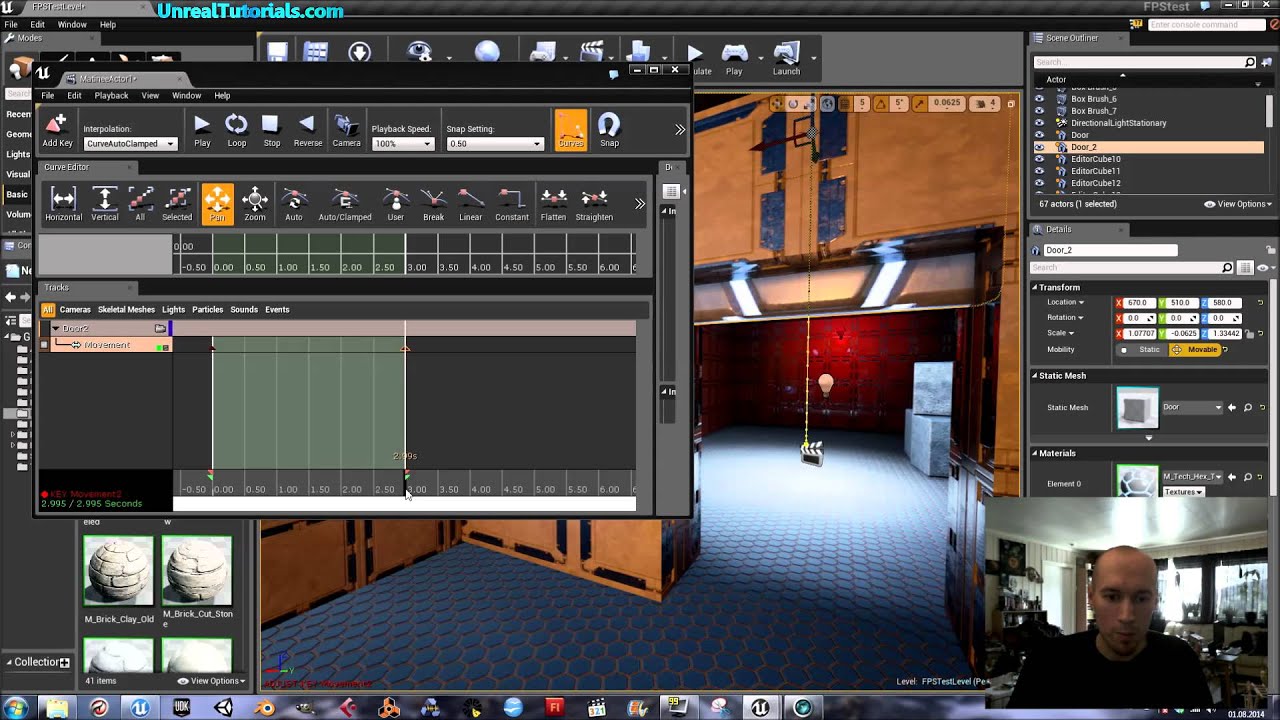Viewport: 1280px width, 720px height.
Task: Set interpolation to Constant
Action: click(x=511, y=204)
